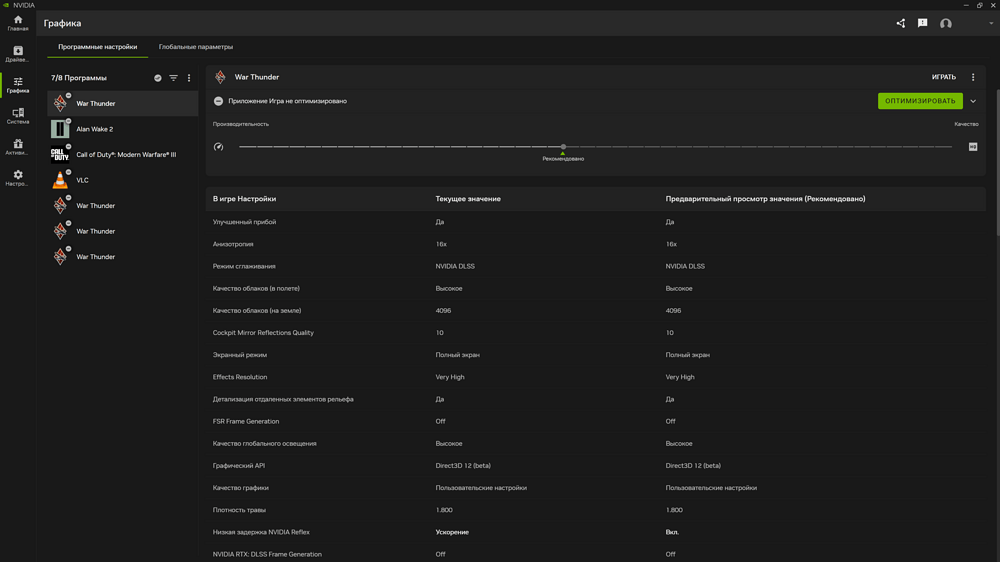Switch to Глобальные параметры tab
Screen dimensions: 1000x562
[x=196, y=47]
